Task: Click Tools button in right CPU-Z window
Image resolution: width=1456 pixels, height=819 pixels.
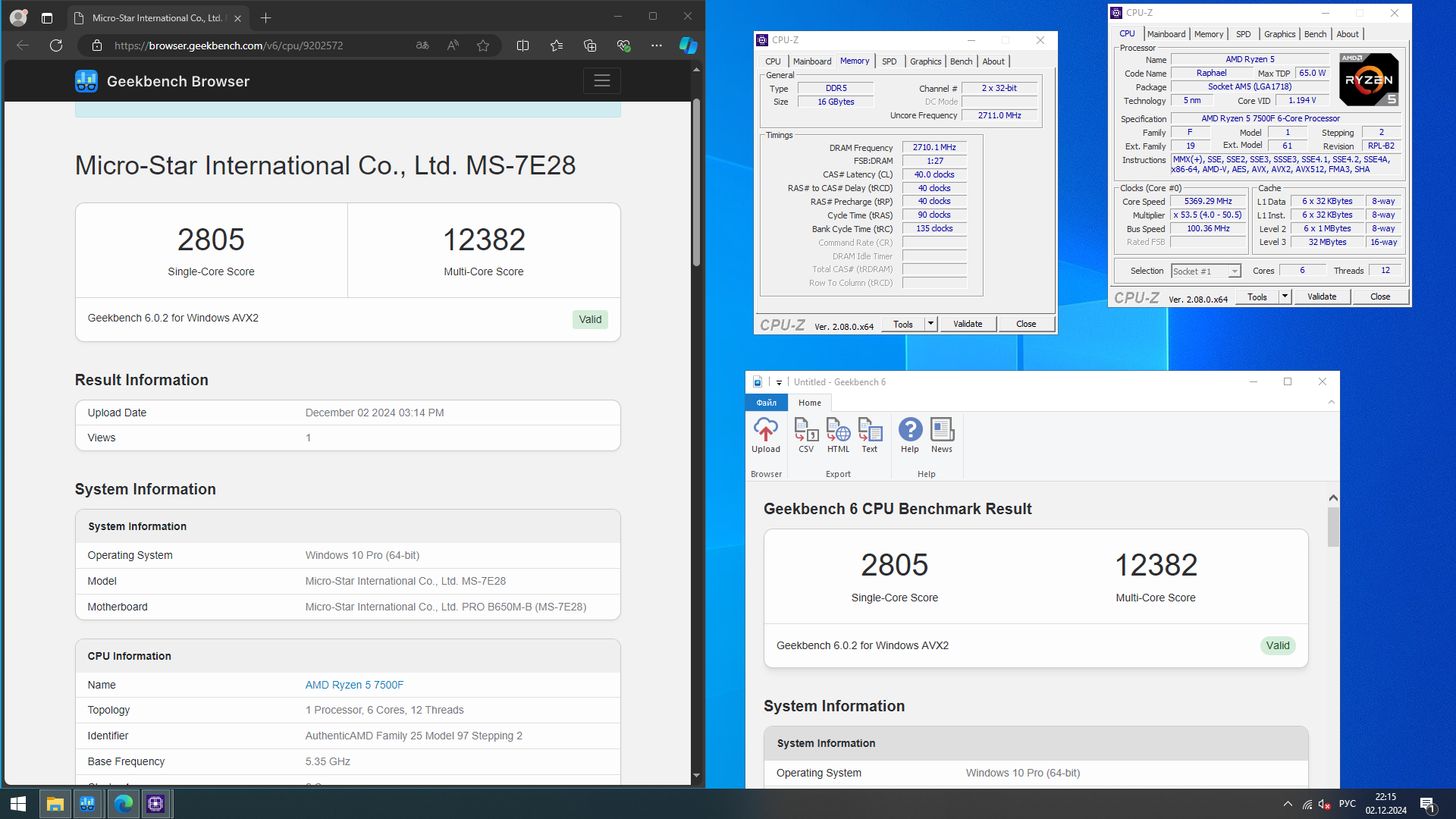Action: coord(1257,297)
